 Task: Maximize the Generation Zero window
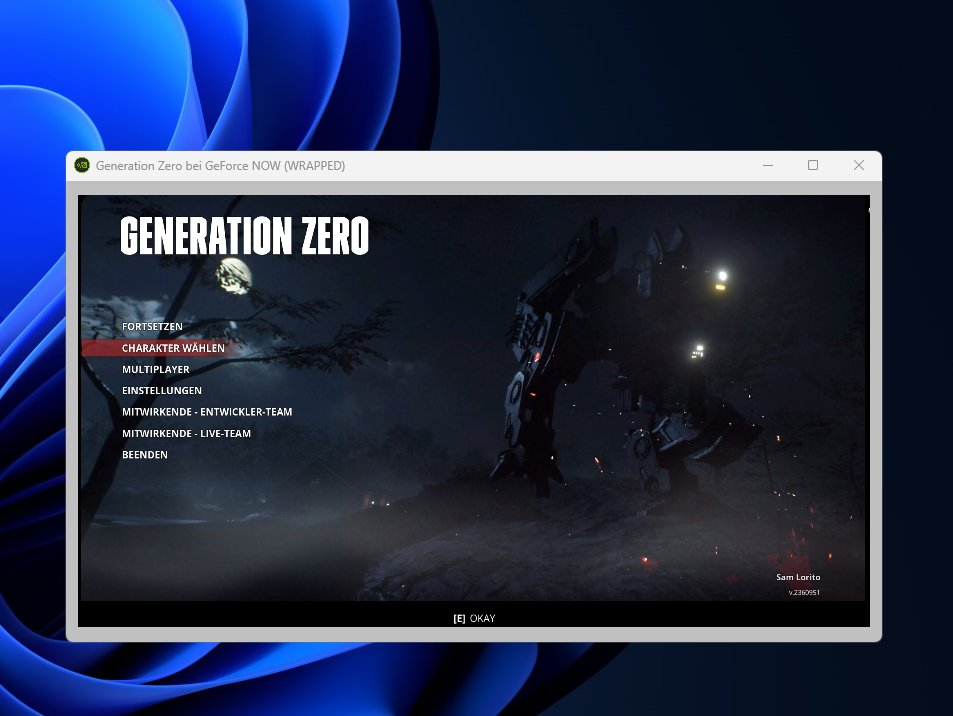(813, 165)
